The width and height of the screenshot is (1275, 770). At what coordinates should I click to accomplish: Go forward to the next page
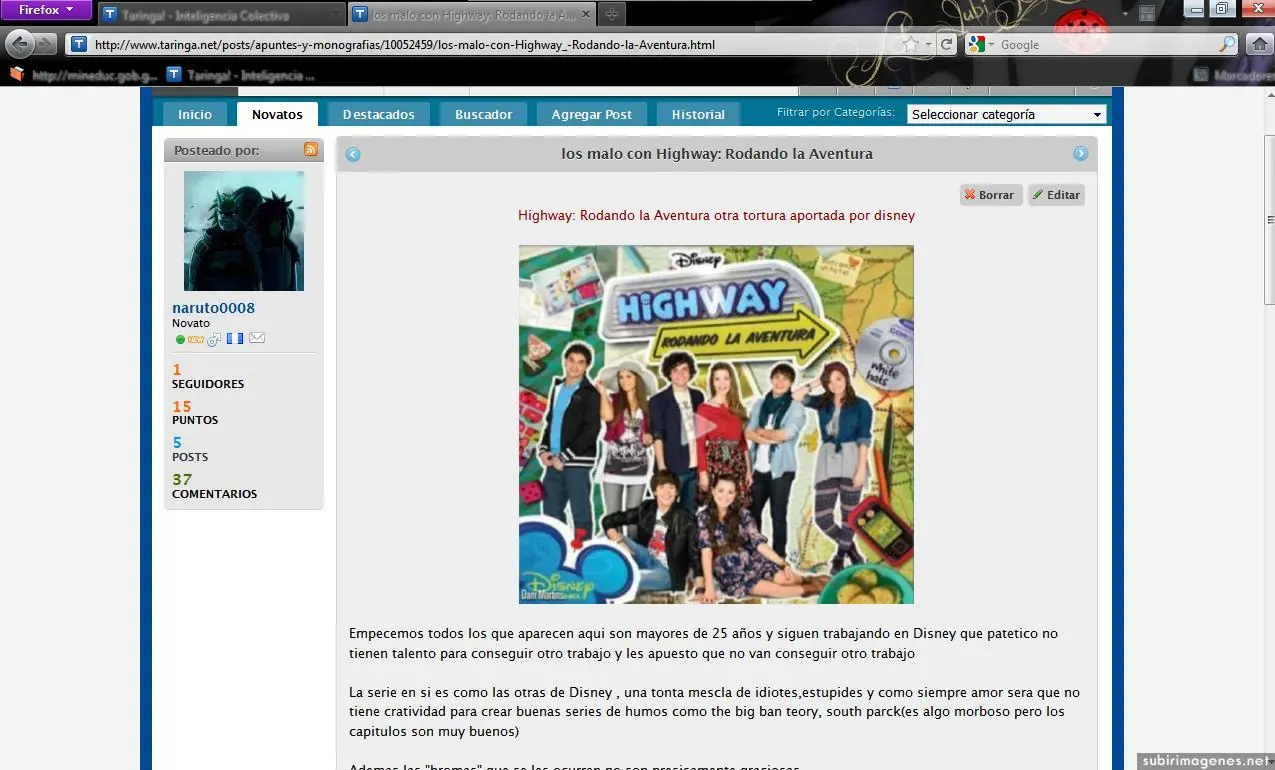coord(46,44)
